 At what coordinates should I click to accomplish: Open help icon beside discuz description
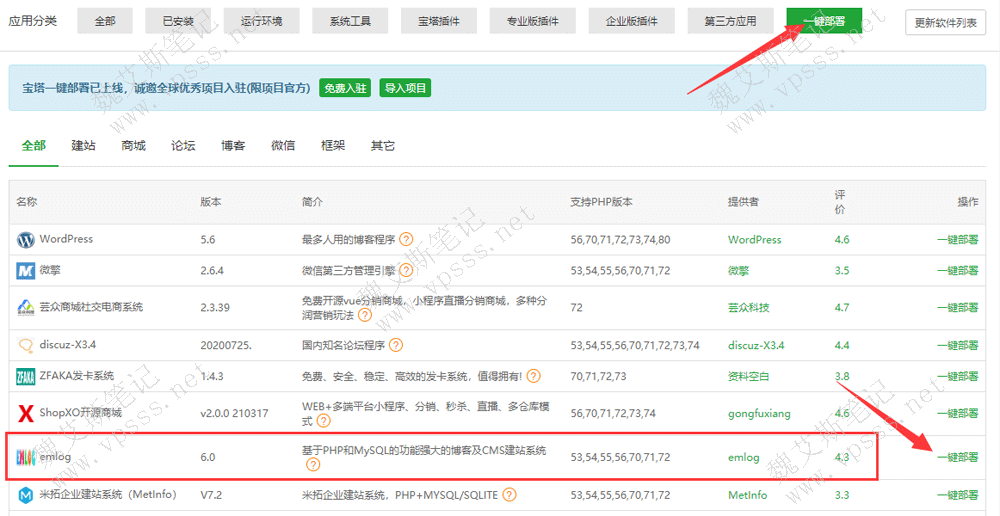(x=396, y=345)
